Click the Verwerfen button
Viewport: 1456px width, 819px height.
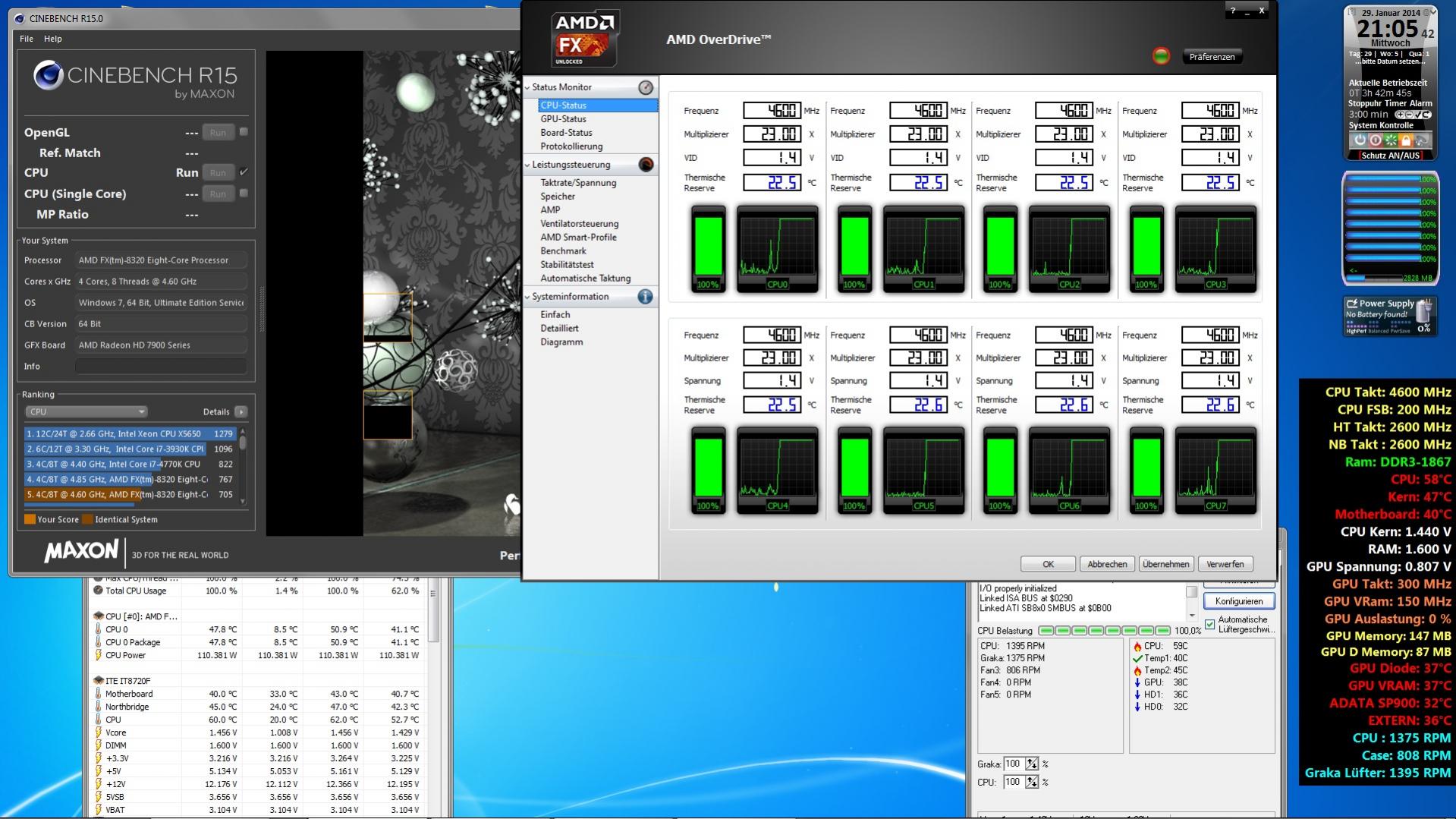click(x=1225, y=564)
